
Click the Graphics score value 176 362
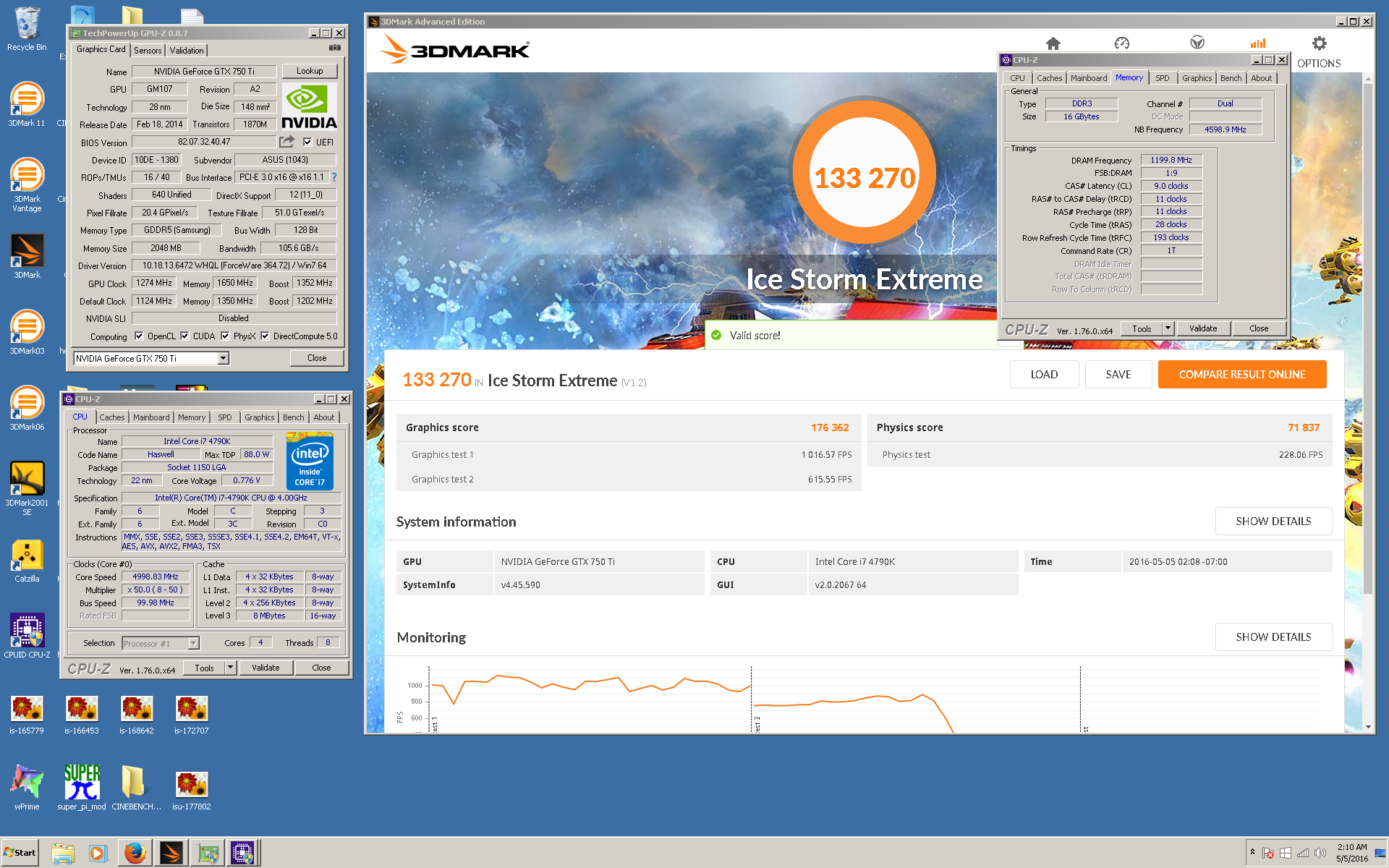(830, 427)
